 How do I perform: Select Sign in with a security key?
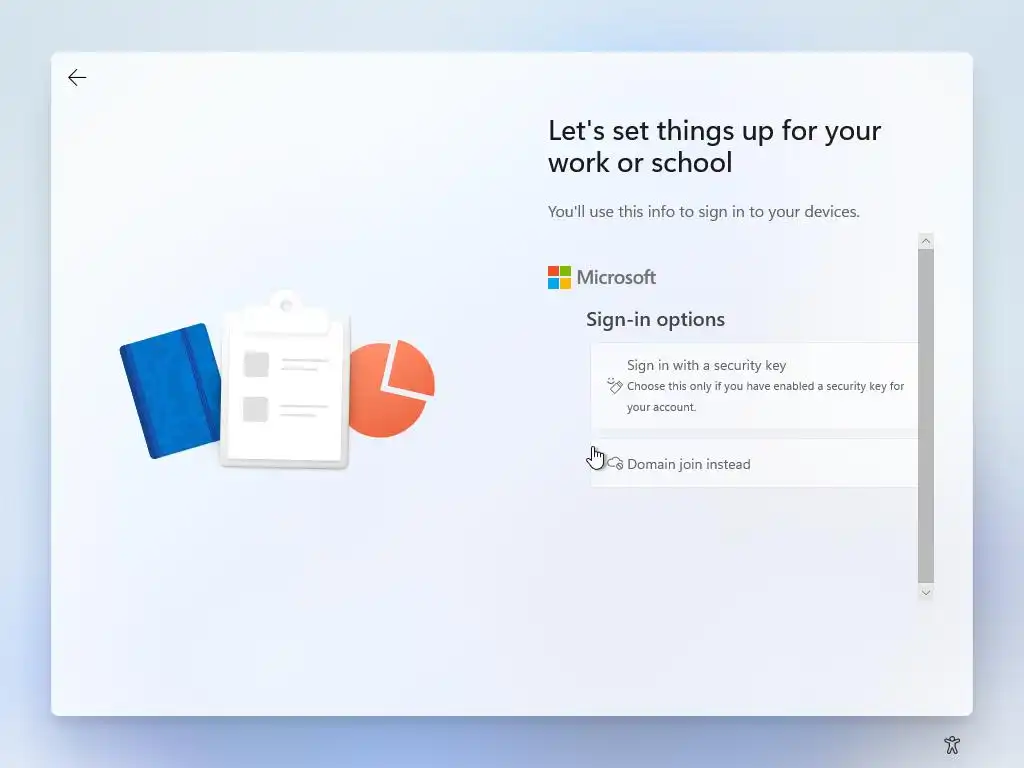754,385
